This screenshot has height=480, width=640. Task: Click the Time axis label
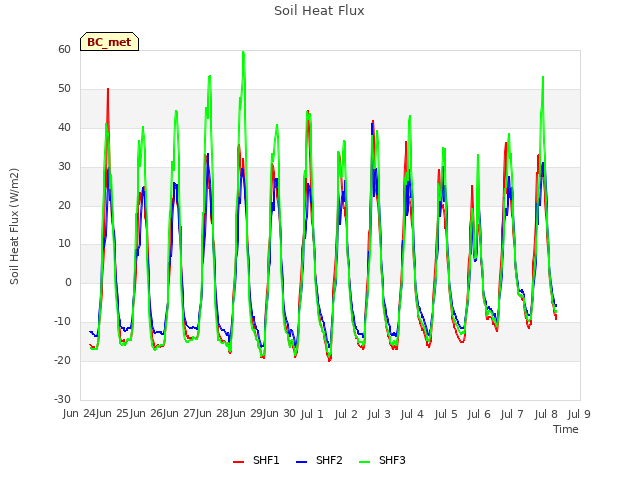pos(566,429)
